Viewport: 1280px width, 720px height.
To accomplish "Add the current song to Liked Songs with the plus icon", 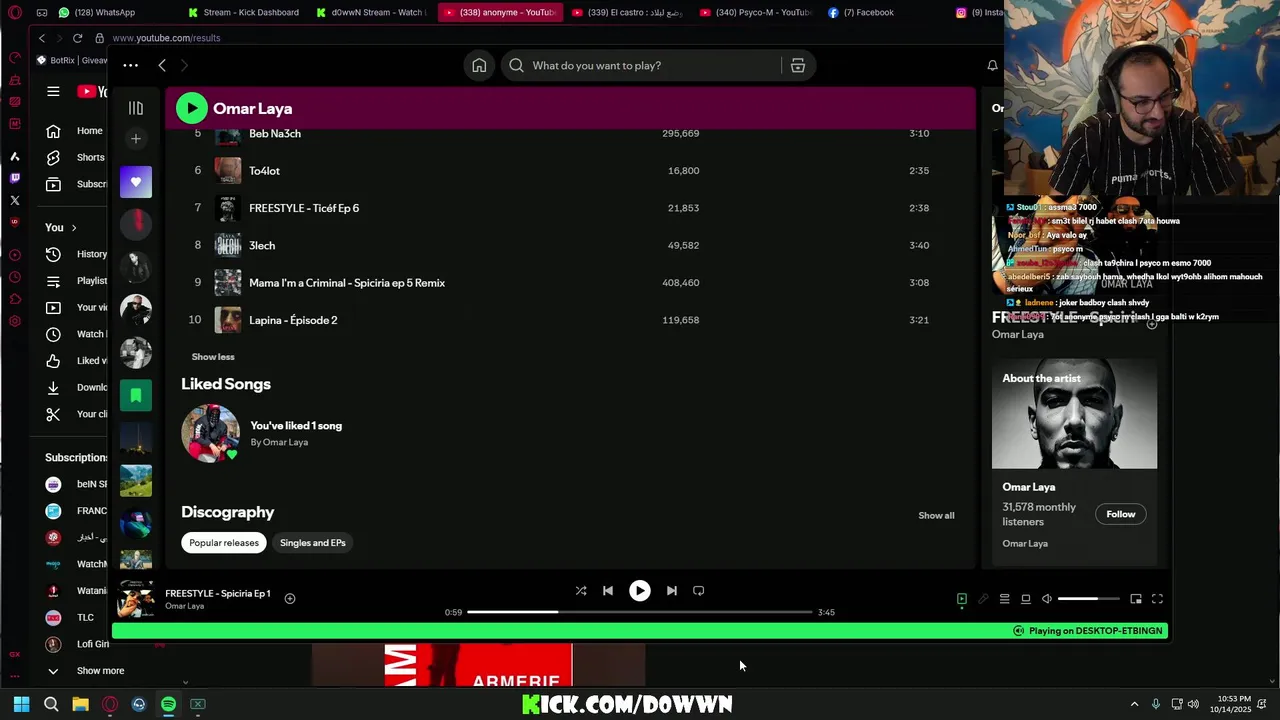I will tap(290, 599).
